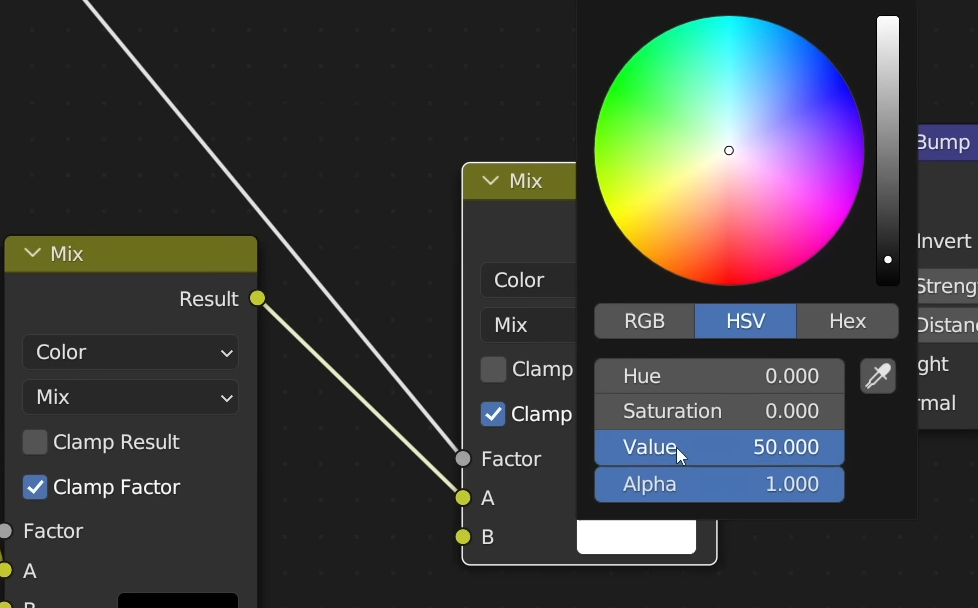The width and height of the screenshot is (978, 608).
Task: Click the white B color swatch
Action: (x=636, y=538)
